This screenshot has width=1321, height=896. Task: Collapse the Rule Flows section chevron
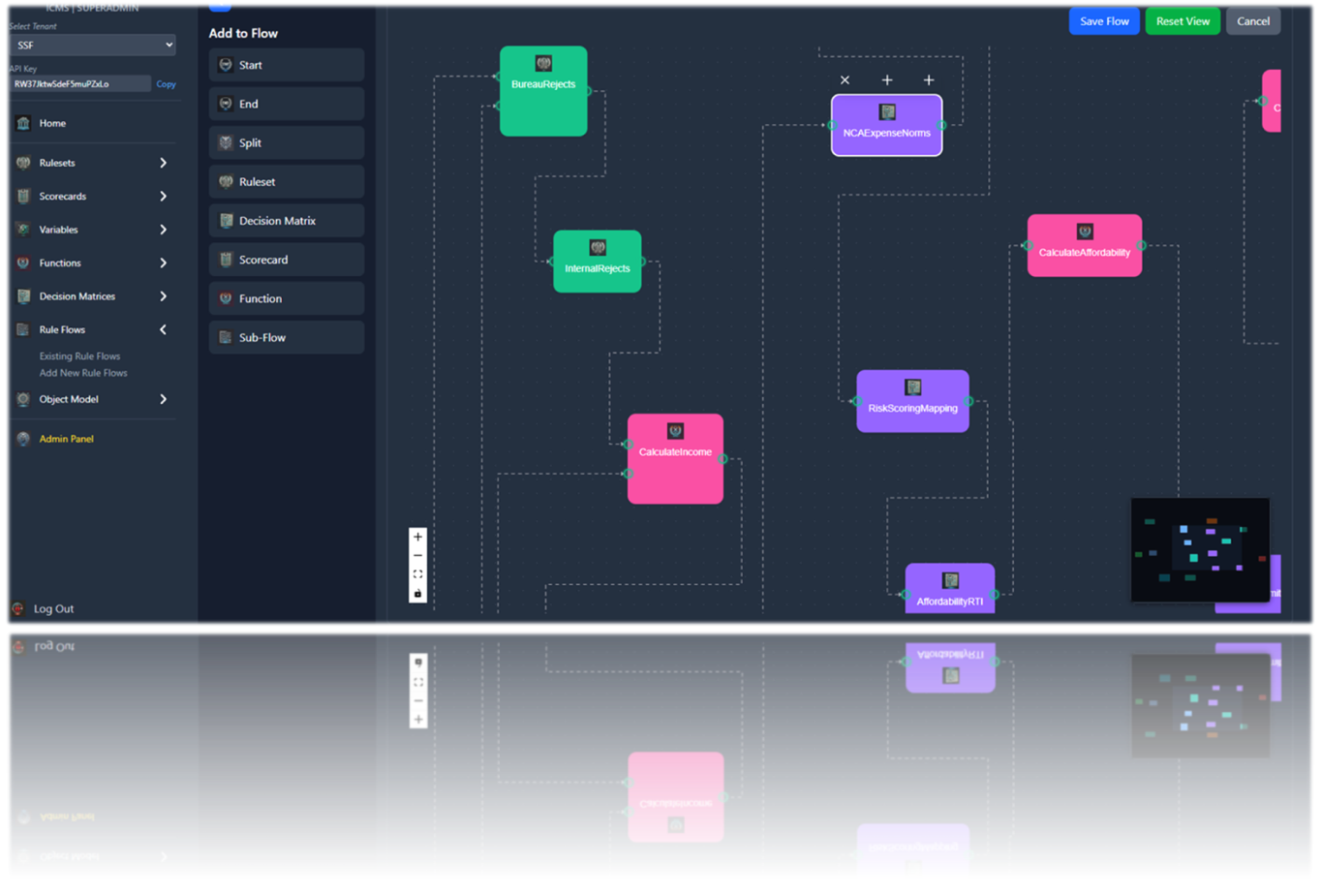pos(163,329)
